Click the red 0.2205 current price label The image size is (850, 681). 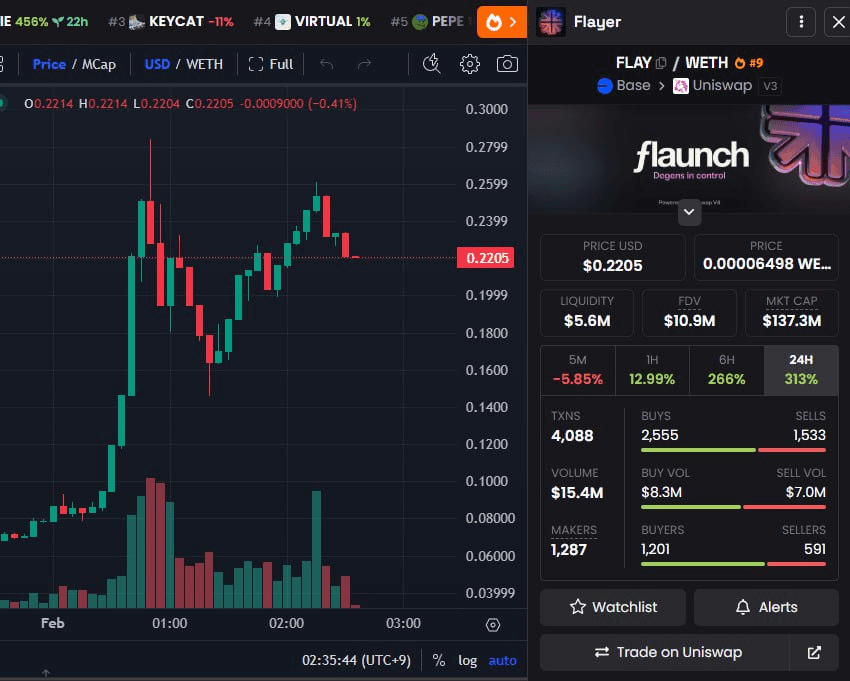click(486, 258)
